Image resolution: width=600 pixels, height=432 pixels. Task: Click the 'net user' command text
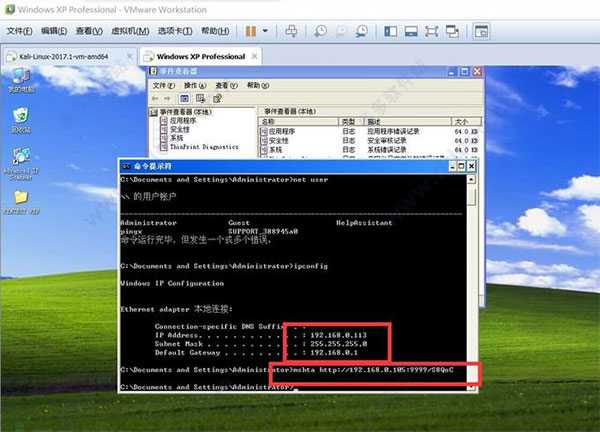click(x=310, y=179)
